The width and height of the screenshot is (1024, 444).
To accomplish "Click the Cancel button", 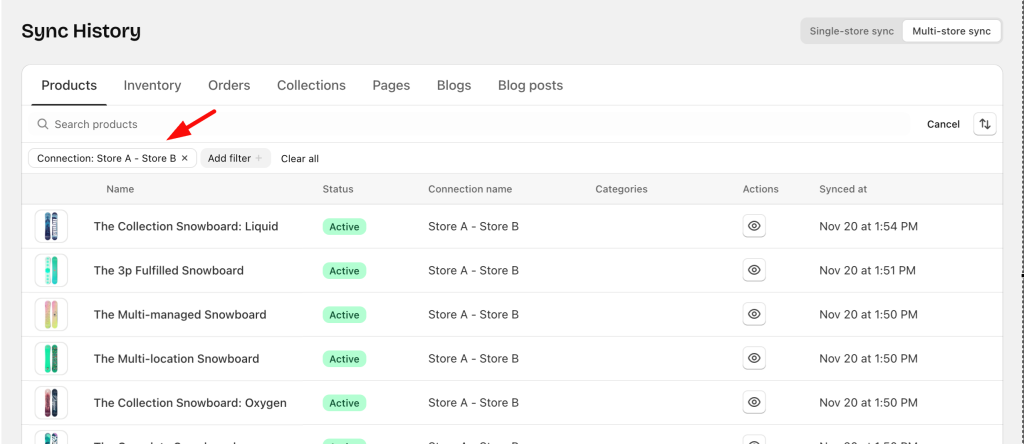I will tap(943, 124).
